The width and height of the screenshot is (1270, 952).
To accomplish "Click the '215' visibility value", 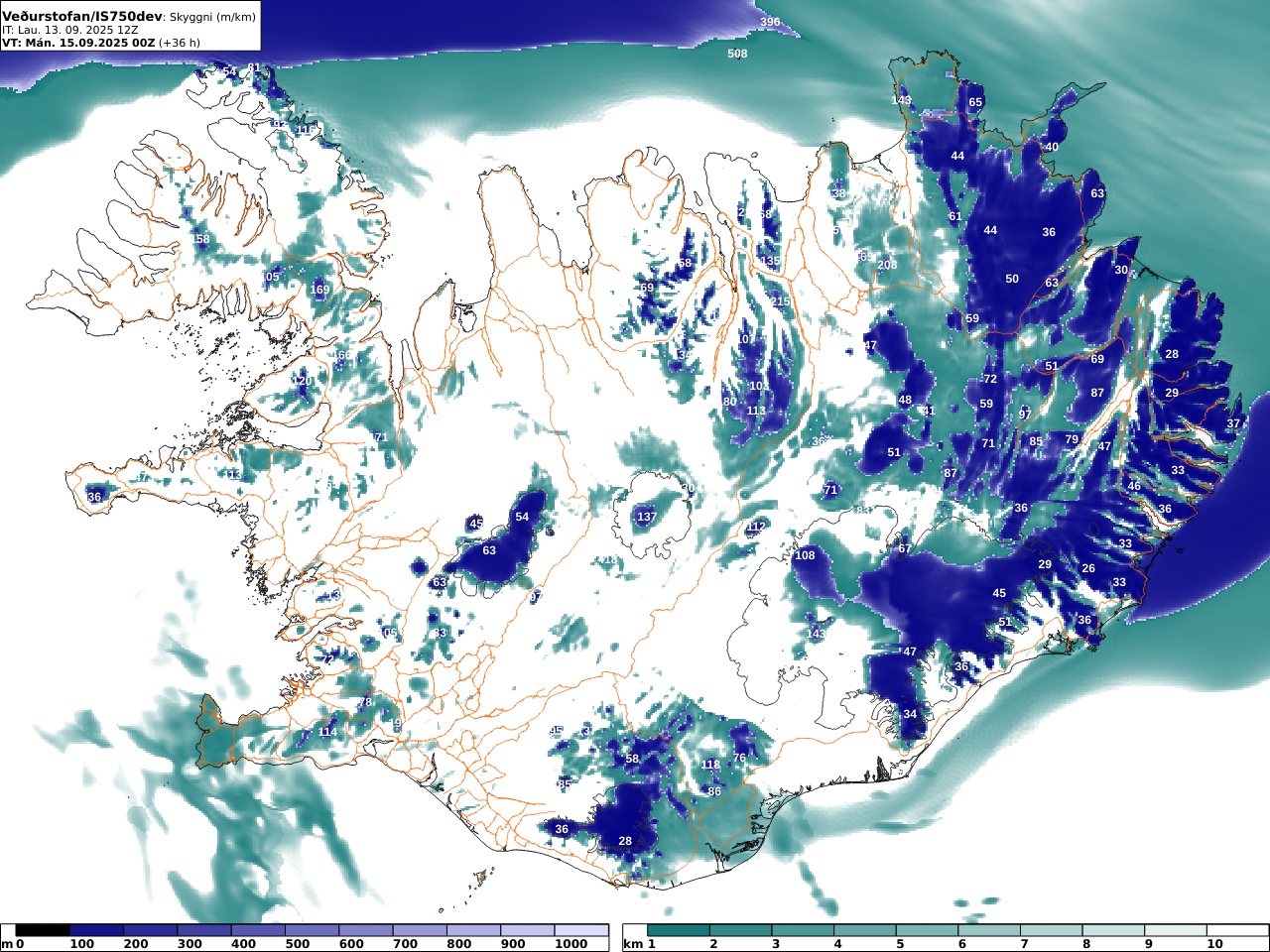I will pos(781,301).
